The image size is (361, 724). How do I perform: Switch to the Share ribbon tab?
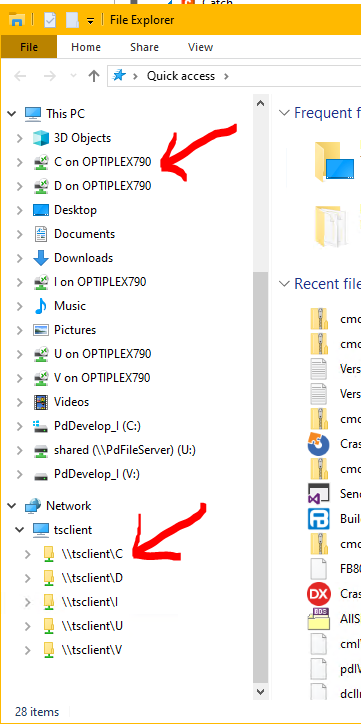click(x=144, y=47)
